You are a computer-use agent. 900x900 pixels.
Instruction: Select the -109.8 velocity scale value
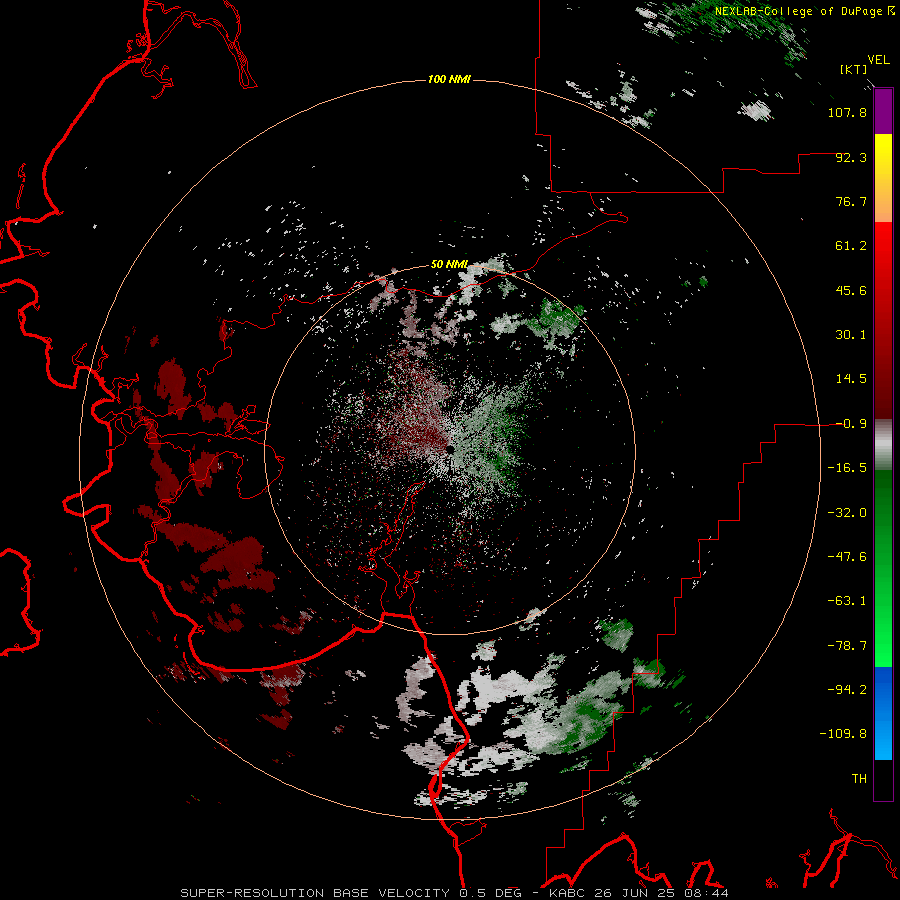pyautogui.click(x=843, y=734)
